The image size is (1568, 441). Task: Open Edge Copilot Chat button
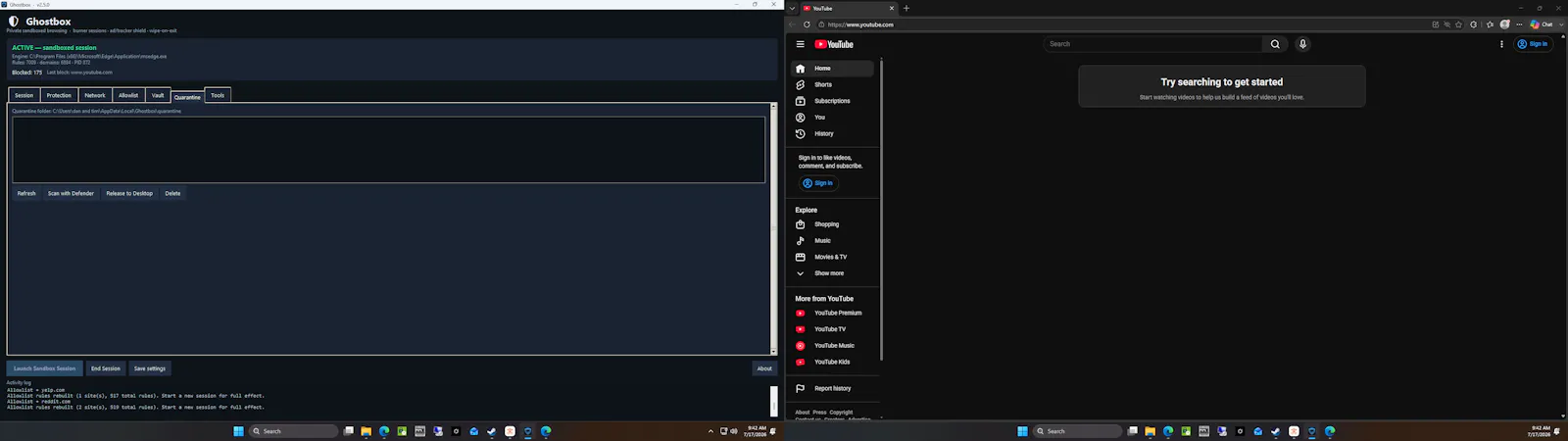(x=1542, y=24)
